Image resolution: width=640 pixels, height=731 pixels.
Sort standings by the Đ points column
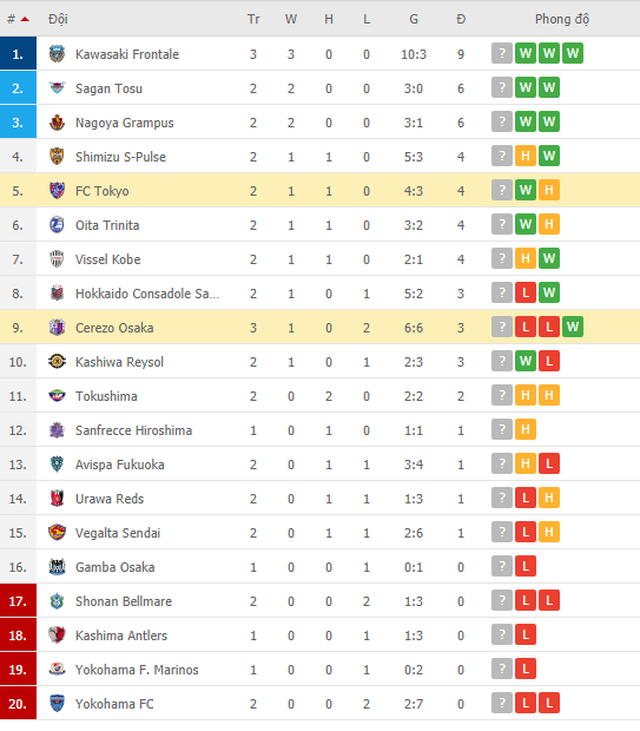(461, 19)
